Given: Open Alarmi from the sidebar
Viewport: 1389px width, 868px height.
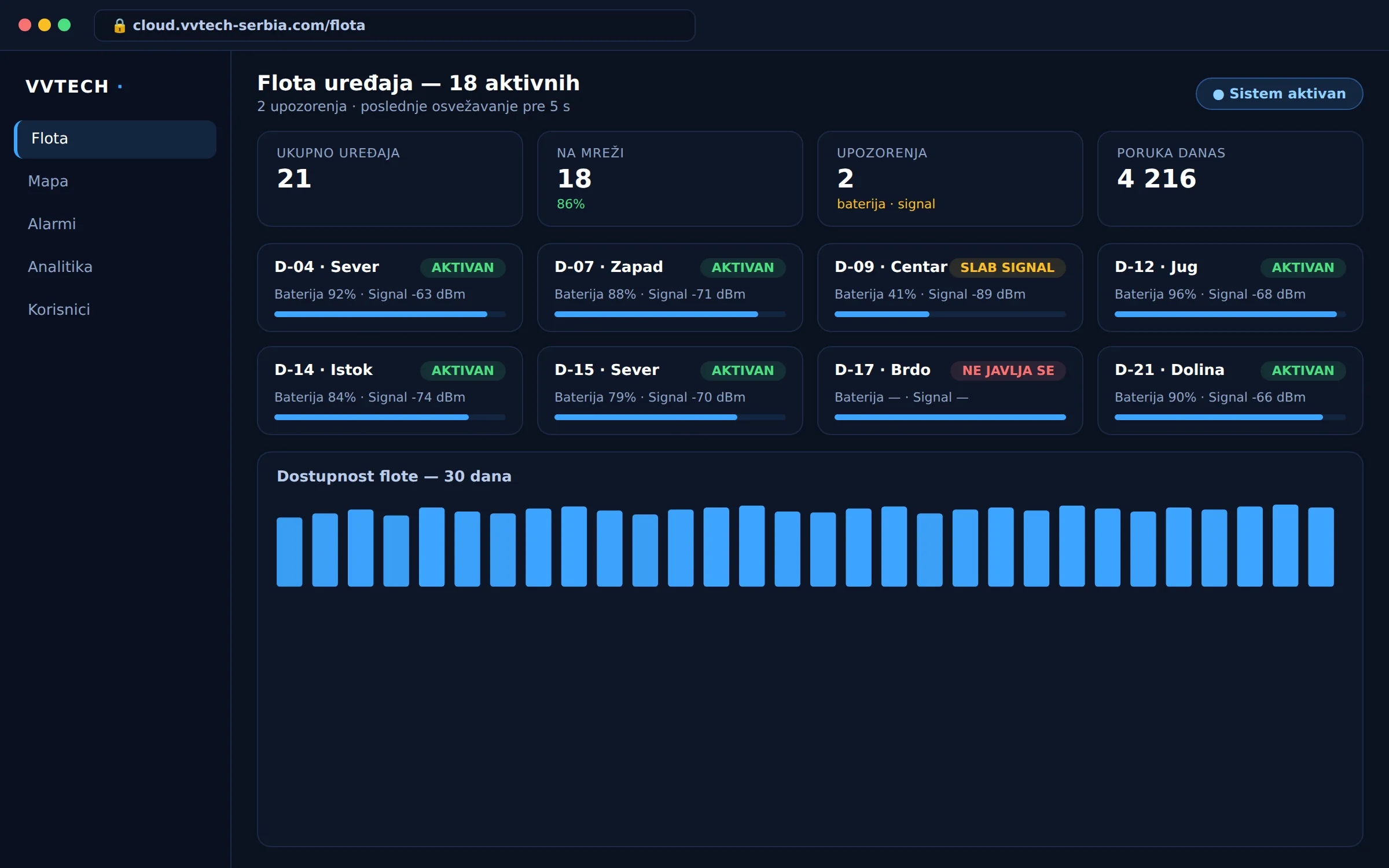Looking at the screenshot, I should (115, 224).
